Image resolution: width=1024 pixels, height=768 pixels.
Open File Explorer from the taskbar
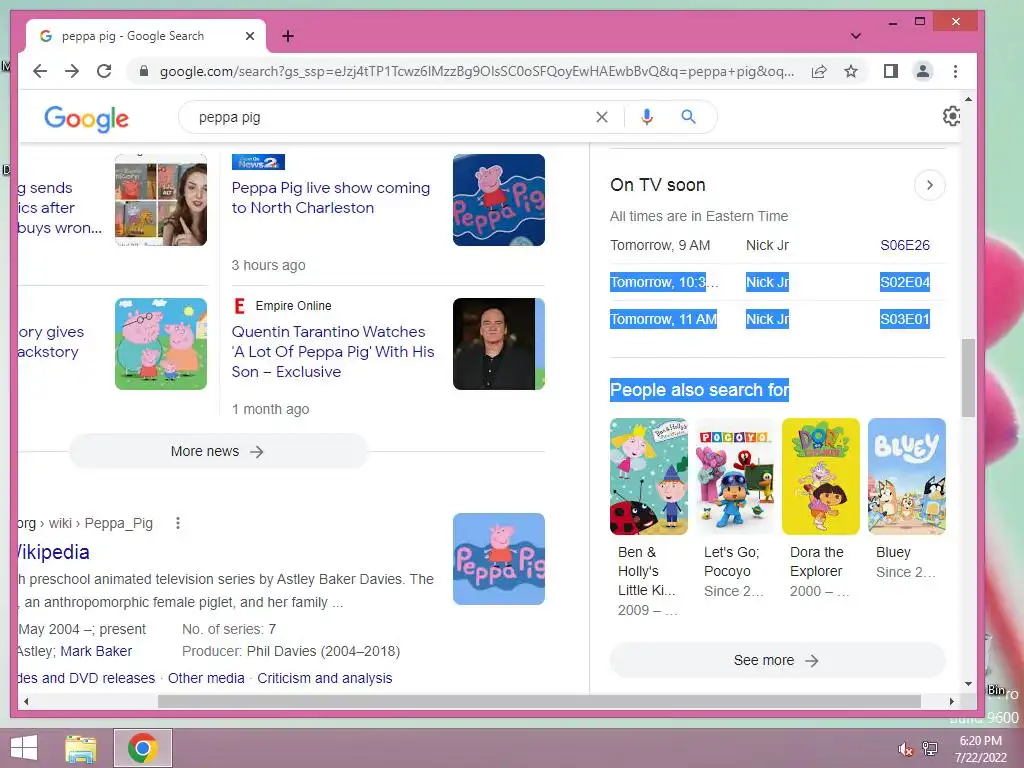81,748
